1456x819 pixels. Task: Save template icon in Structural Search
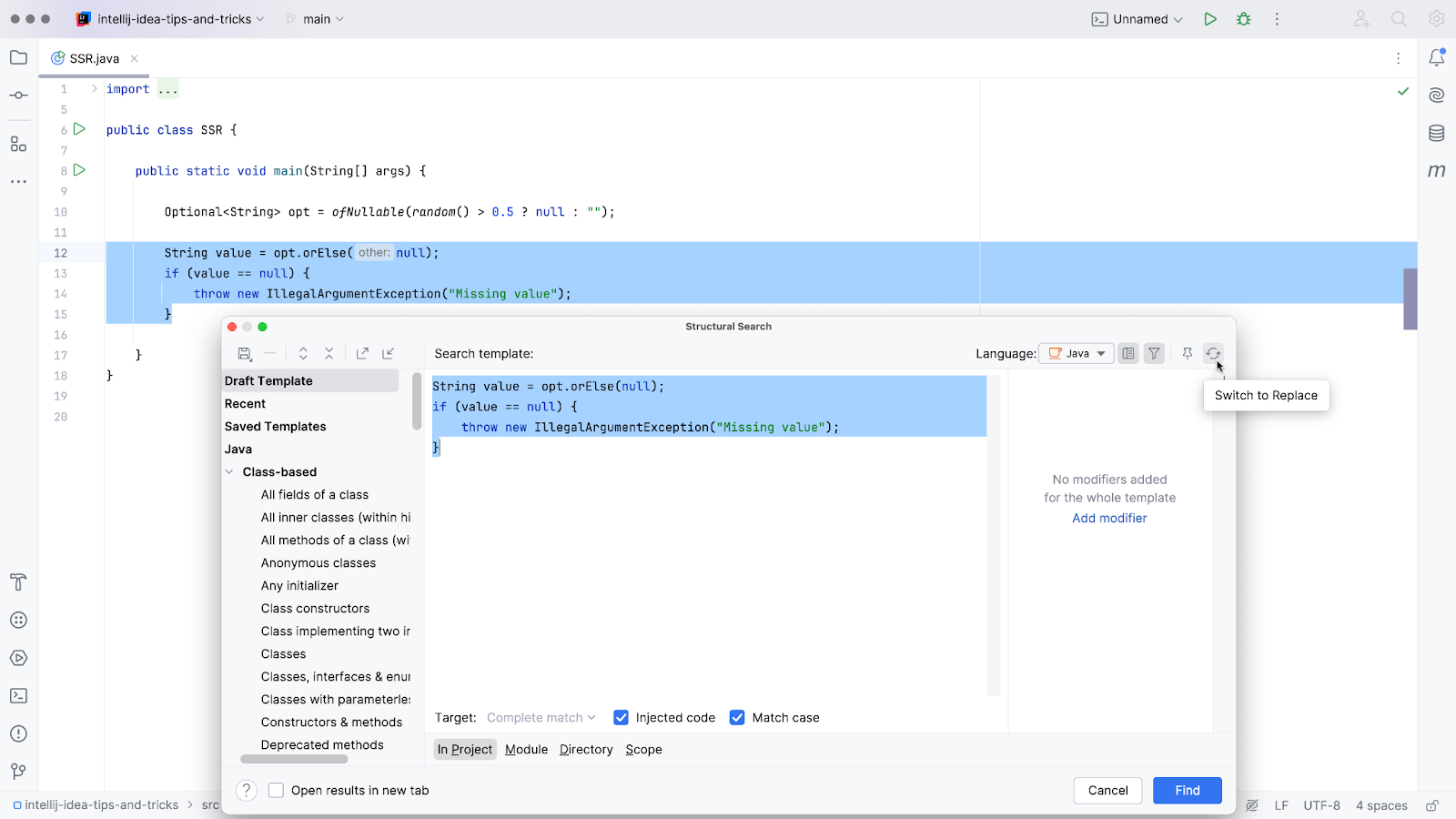click(x=245, y=354)
